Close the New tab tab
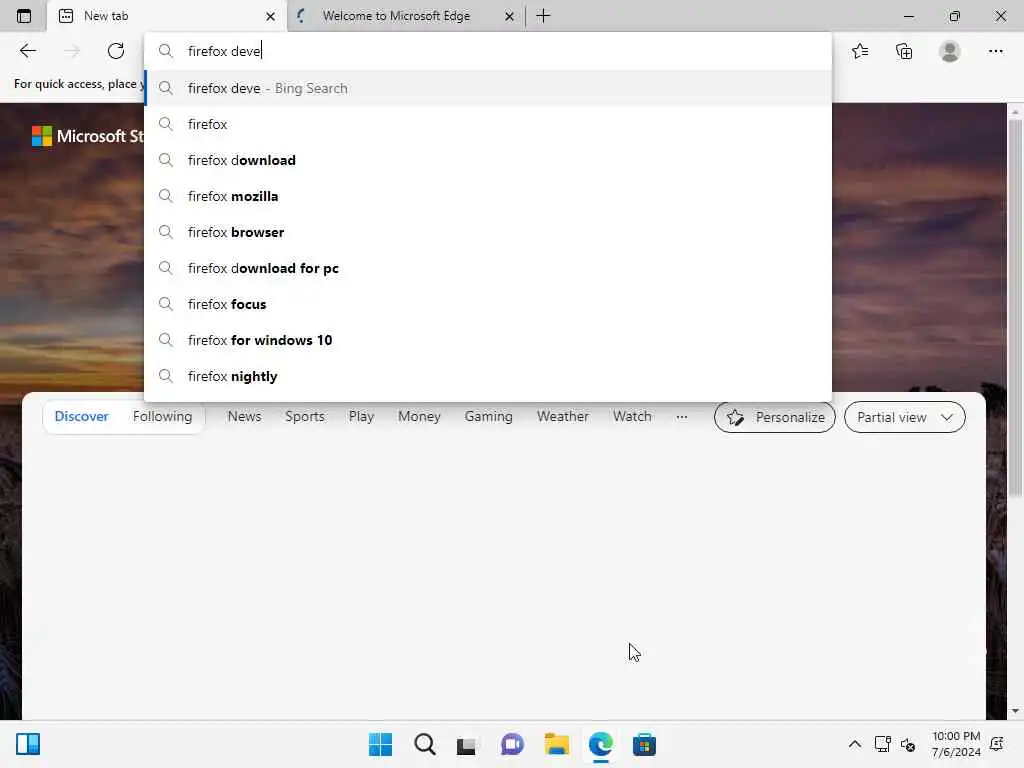 pyautogui.click(x=270, y=16)
